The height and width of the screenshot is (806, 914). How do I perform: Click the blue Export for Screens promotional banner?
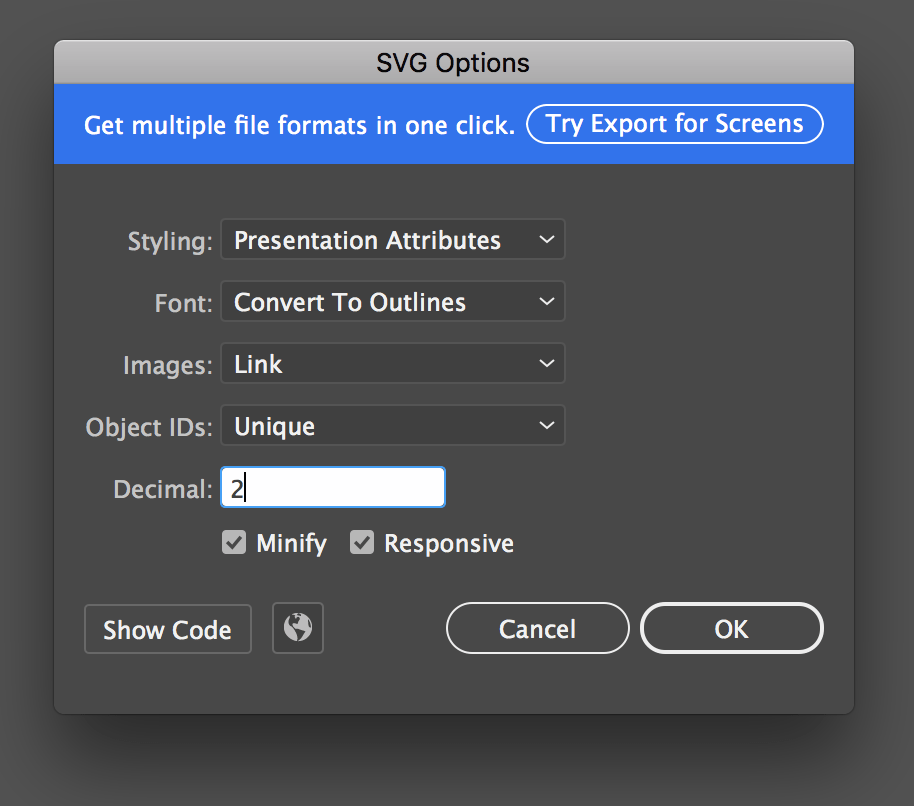[x=300, y=124]
